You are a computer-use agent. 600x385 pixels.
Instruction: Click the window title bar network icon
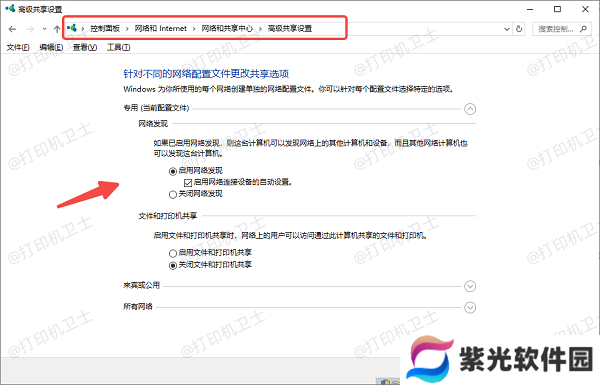tap(10, 8)
